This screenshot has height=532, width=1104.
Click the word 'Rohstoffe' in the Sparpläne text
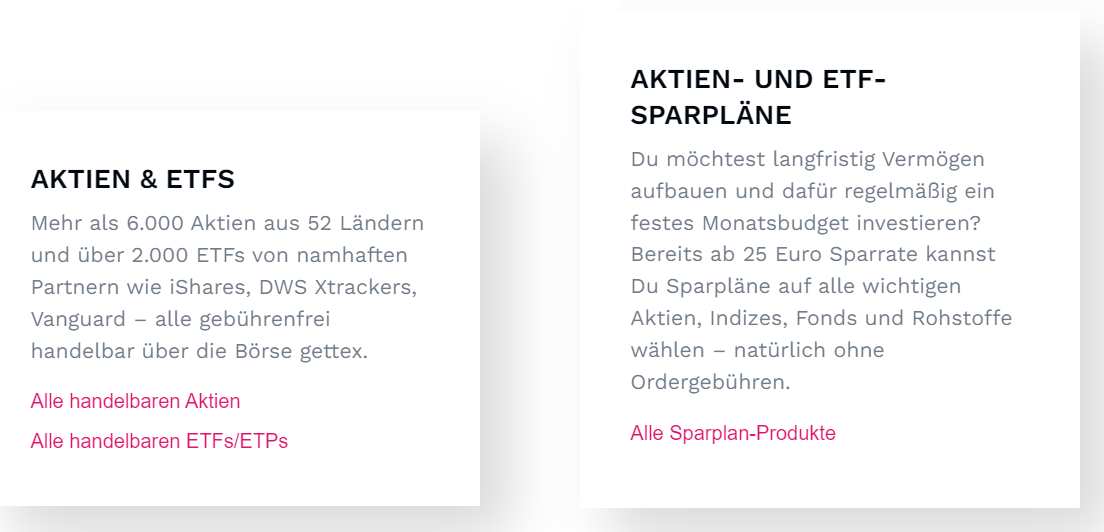coord(962,318)
